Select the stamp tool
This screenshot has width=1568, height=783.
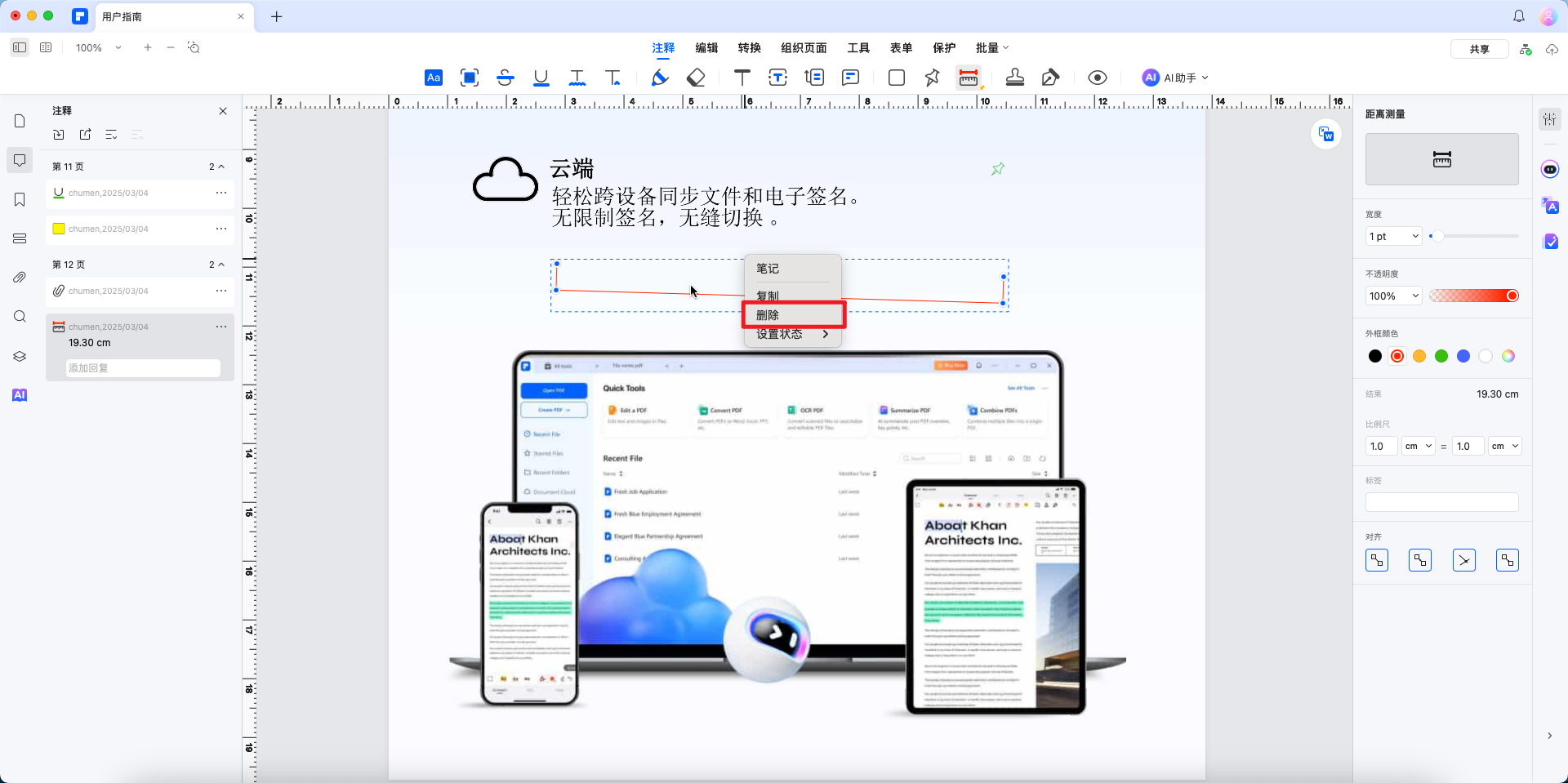point(1015,78)
